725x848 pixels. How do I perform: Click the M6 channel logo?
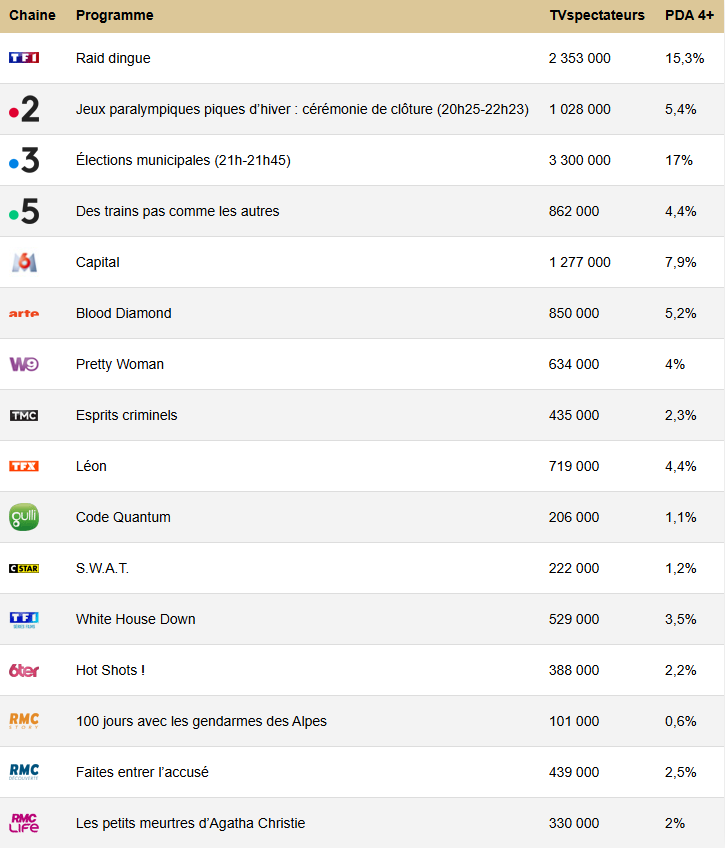pos(24,262)
